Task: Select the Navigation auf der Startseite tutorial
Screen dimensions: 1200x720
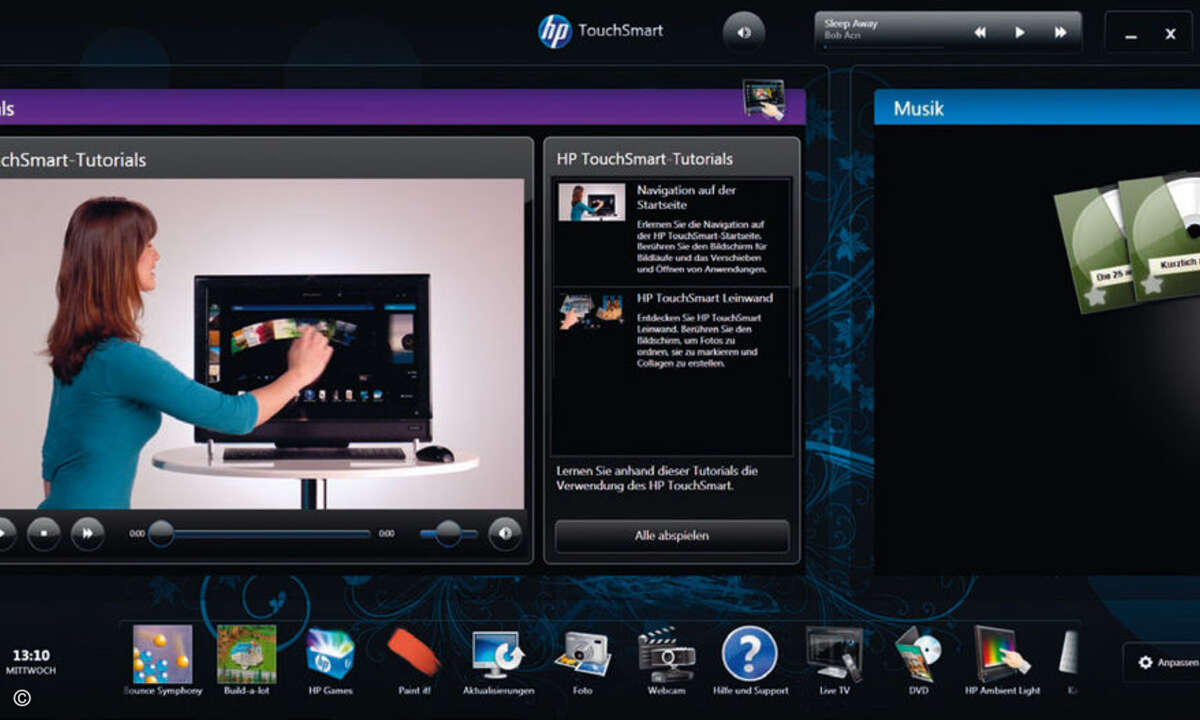Action: coord(672,232)
